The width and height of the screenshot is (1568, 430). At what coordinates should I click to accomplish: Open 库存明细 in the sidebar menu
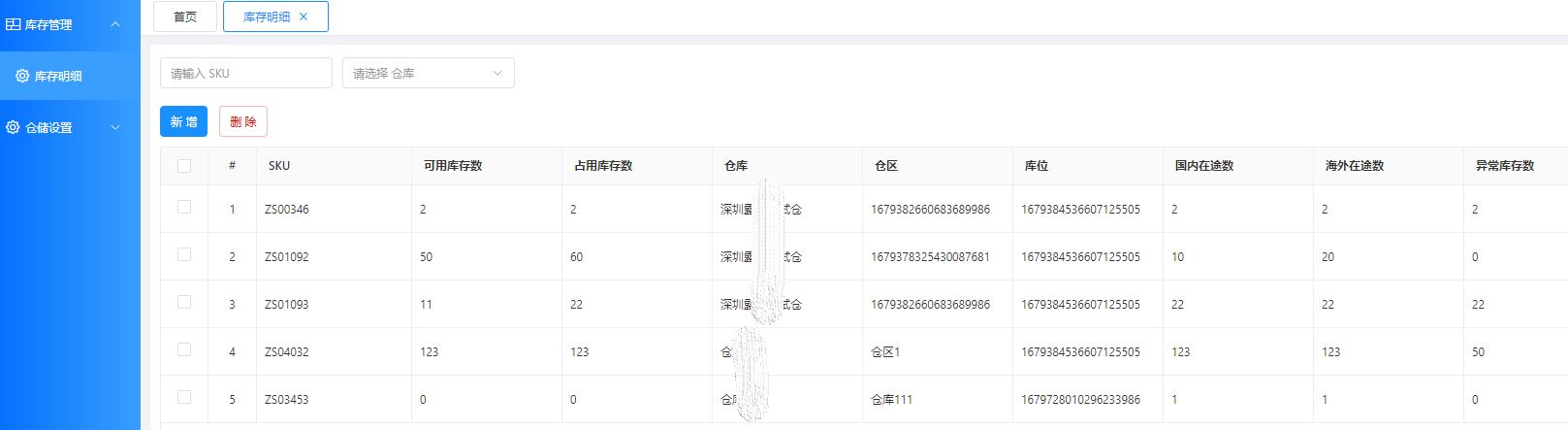[x=70, y=76]
